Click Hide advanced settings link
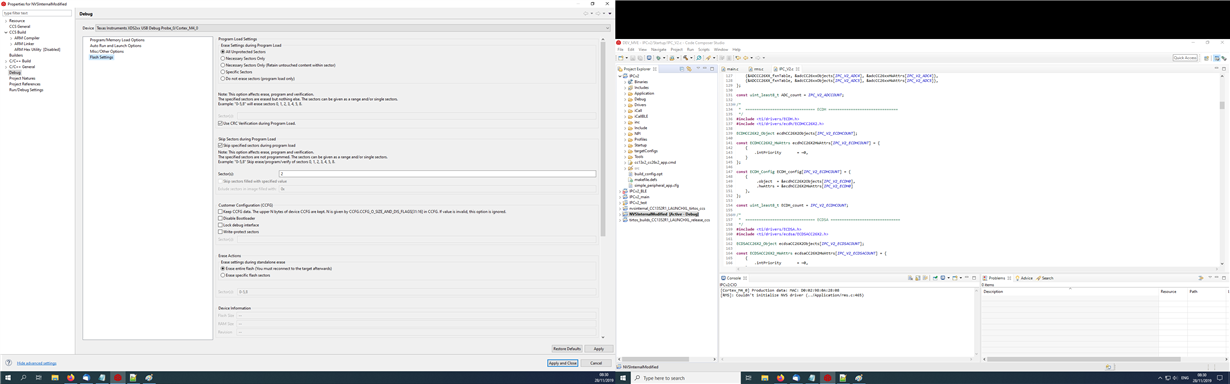 tap(36, 363)
